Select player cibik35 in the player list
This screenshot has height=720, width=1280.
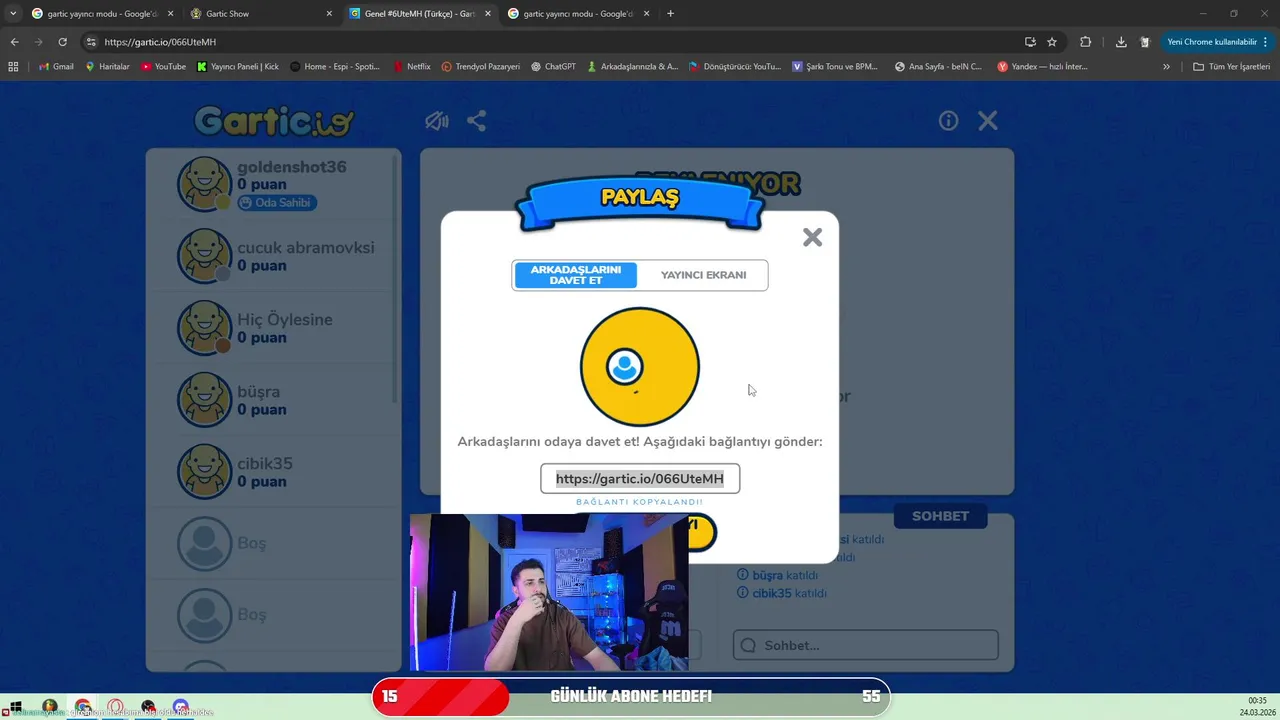tap(273, 472)
